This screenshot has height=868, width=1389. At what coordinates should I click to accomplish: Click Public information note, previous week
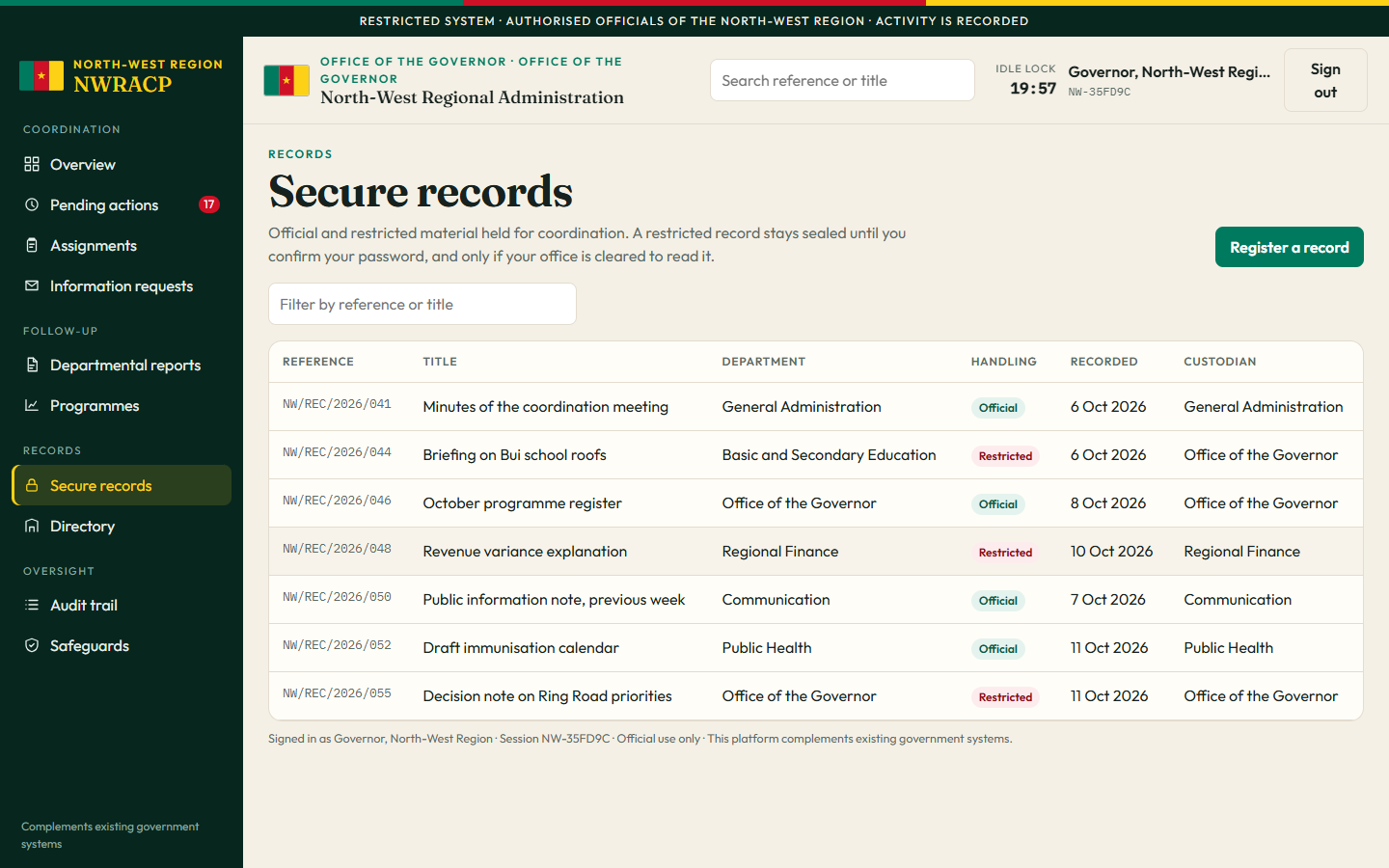554,600
